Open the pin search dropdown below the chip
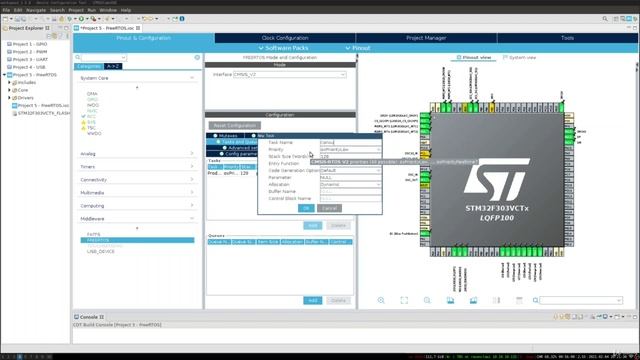This screenshot has height=360, width=640. pos(619,301)
